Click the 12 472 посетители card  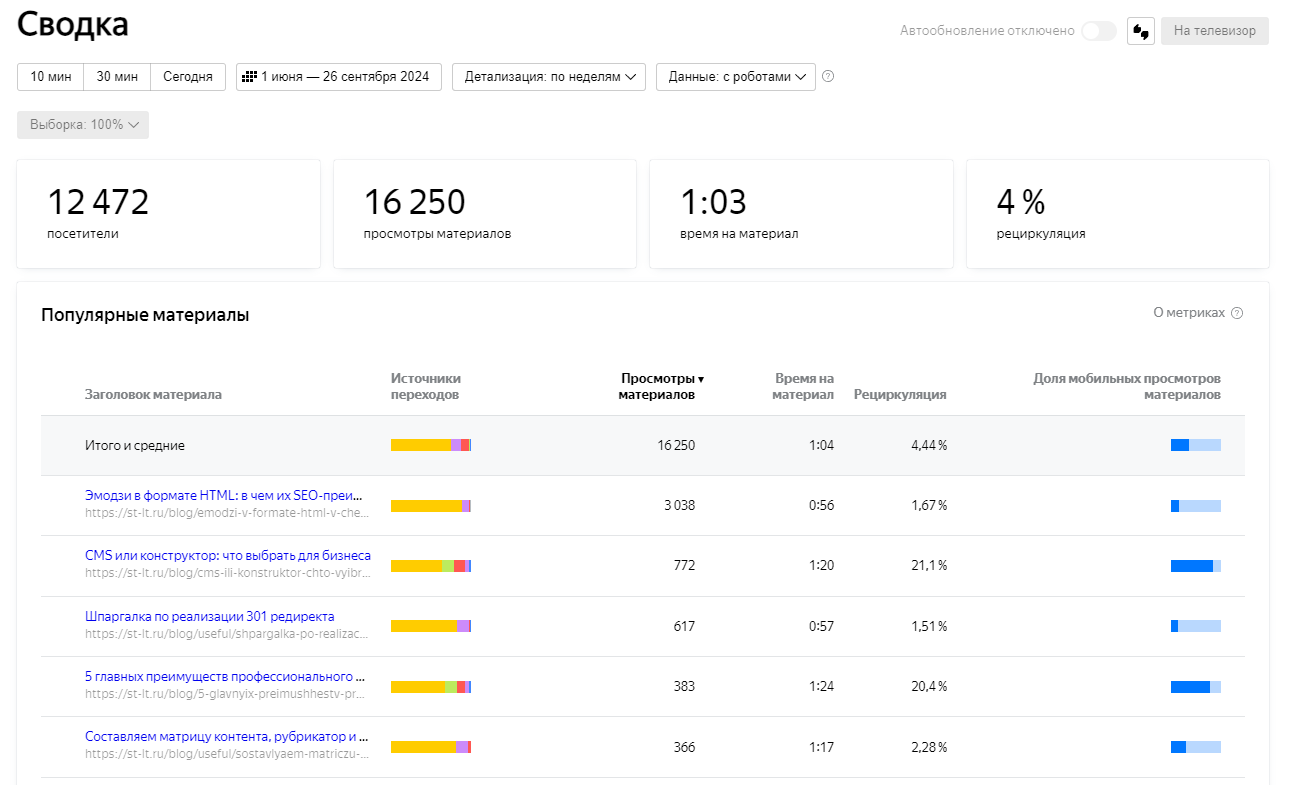(x=168, y=214)
